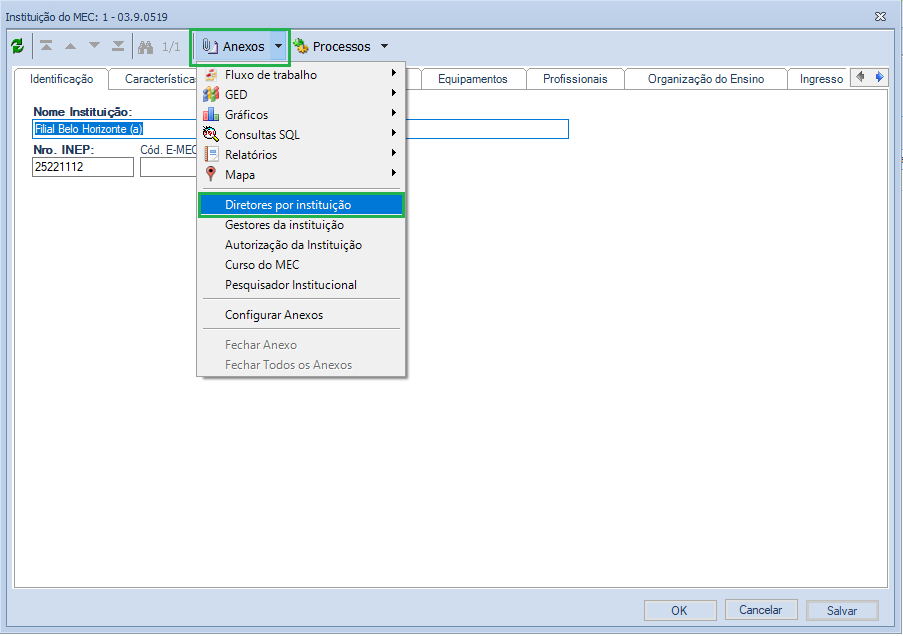Open the Anexos dropdown arrow
903x636 pixels.
278,47
